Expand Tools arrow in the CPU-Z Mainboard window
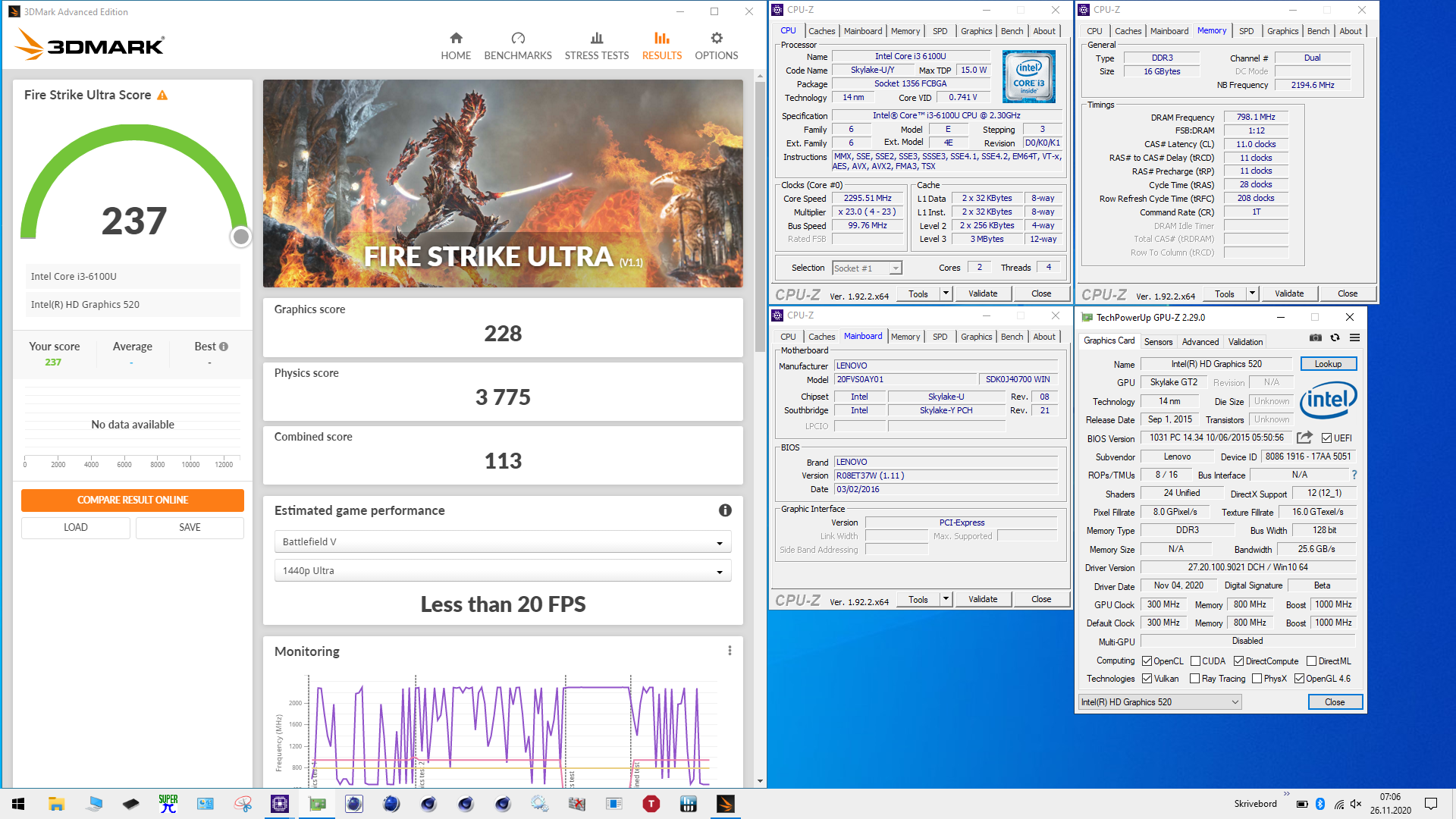Image resolution: width=1456 pixels, height=819 pixels. 946,599
